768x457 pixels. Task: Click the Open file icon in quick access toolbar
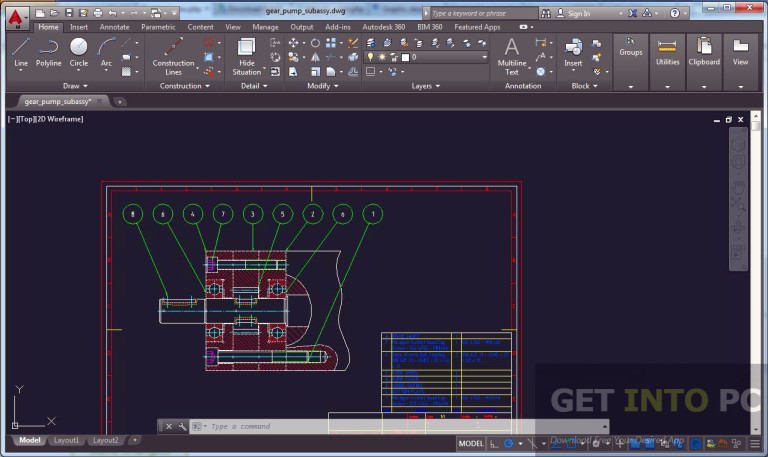[55, 13]
